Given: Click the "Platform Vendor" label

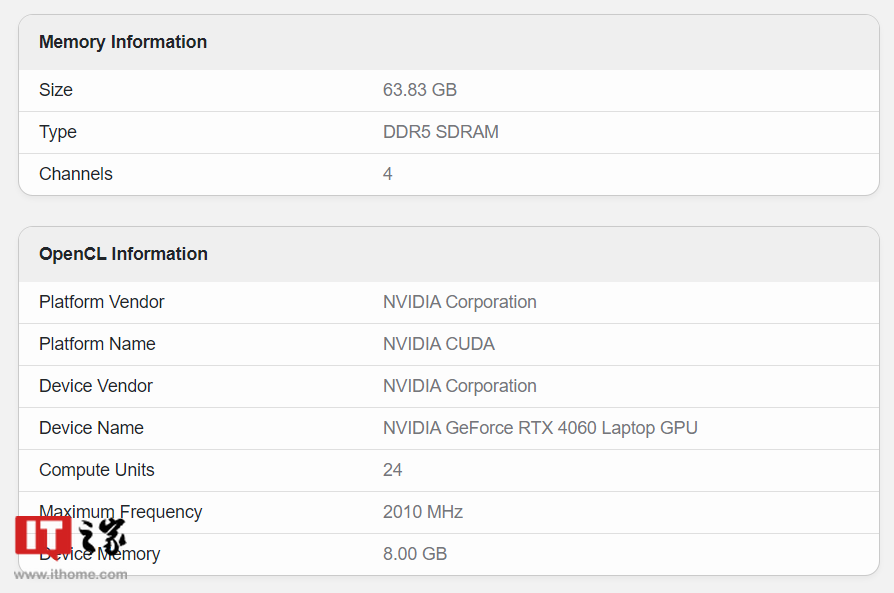Looking at the screenshot, I should click(x=101, y=302).
